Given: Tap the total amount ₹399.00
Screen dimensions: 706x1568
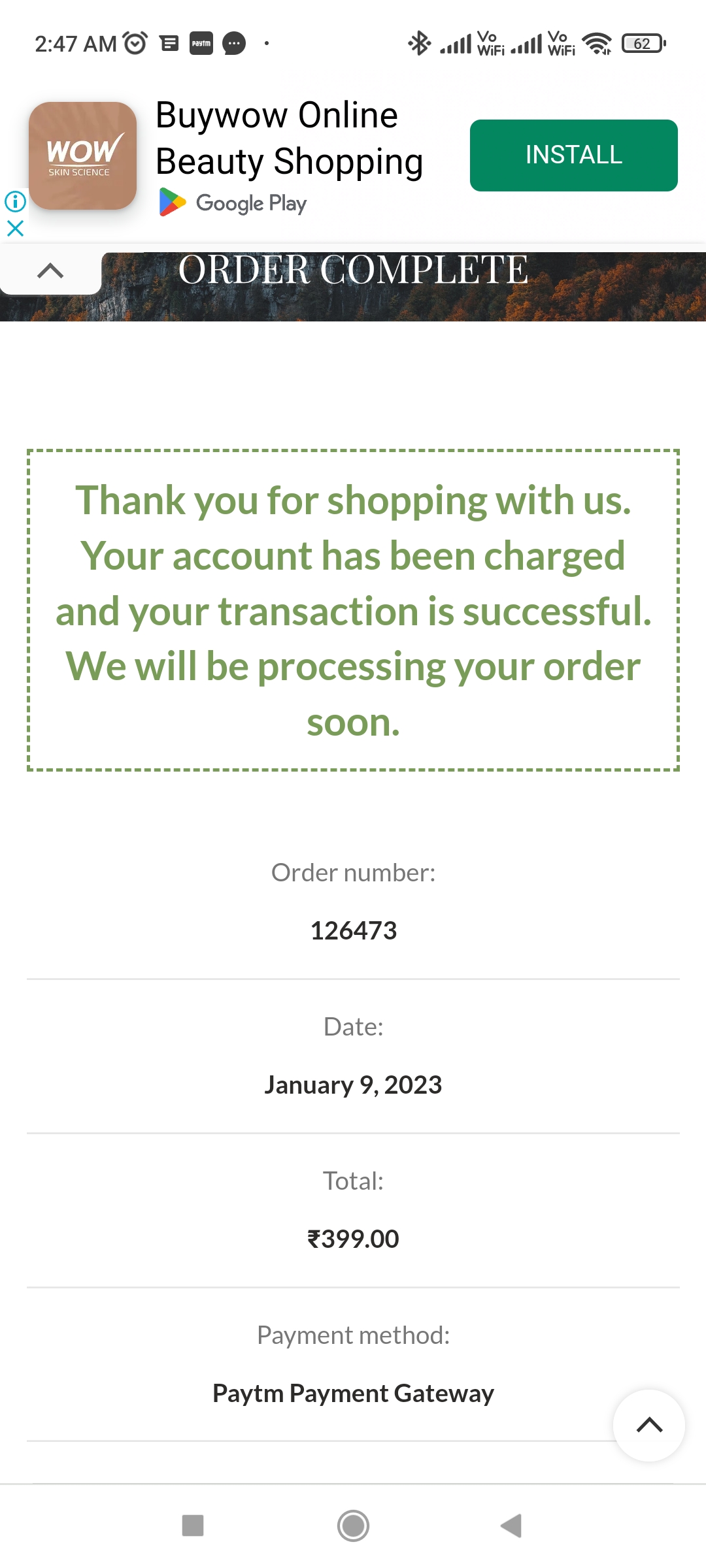Looking at the screenshot, I should point(353,1239).
